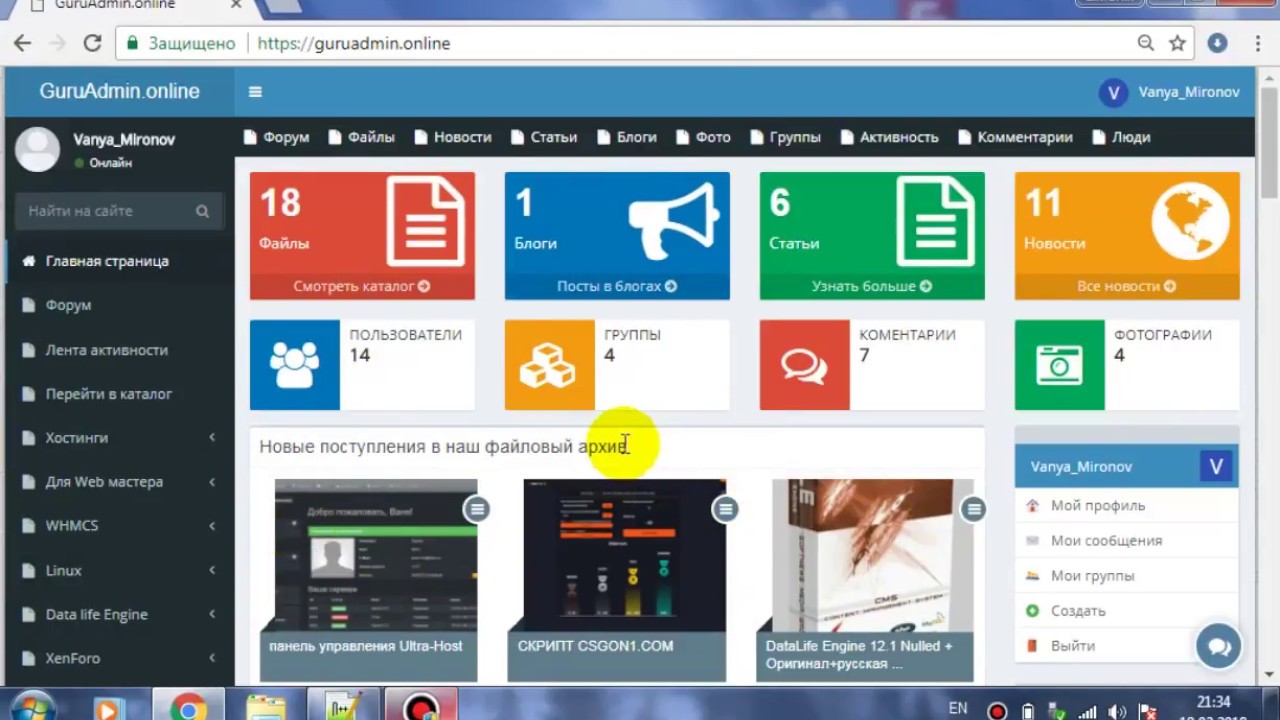The height and width of the screenshot is (720, 1280).
Task: Expand the Для Web мастера sidebar section
Action: click(118, 482)
